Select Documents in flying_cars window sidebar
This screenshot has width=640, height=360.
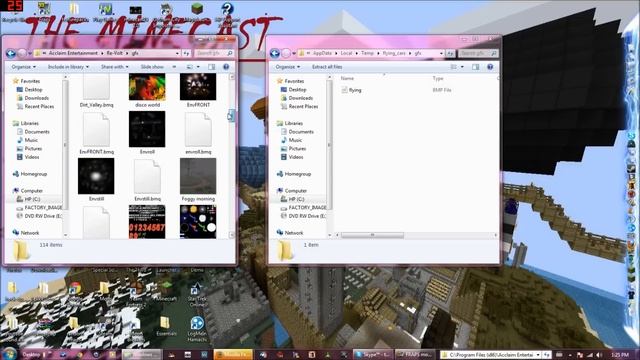pyautogui.click(x=297, y=132)
